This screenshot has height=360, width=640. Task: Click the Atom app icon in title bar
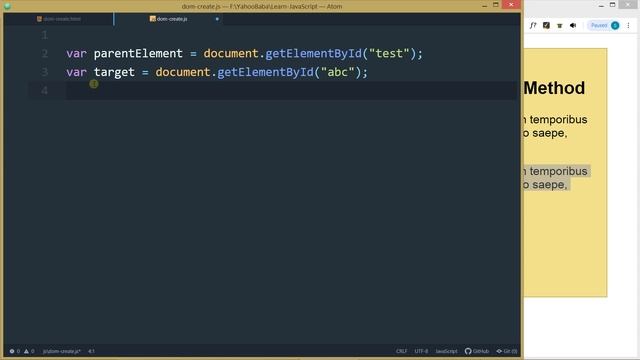click(7, 6)
